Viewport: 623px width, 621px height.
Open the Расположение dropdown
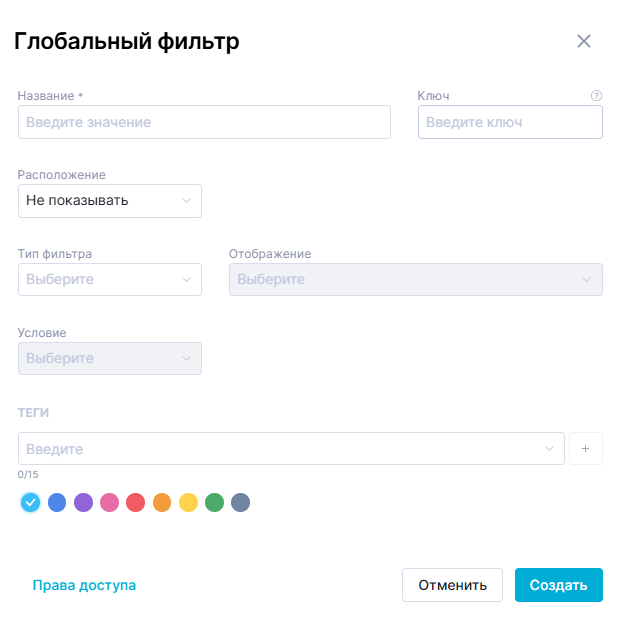pos(110,201)
